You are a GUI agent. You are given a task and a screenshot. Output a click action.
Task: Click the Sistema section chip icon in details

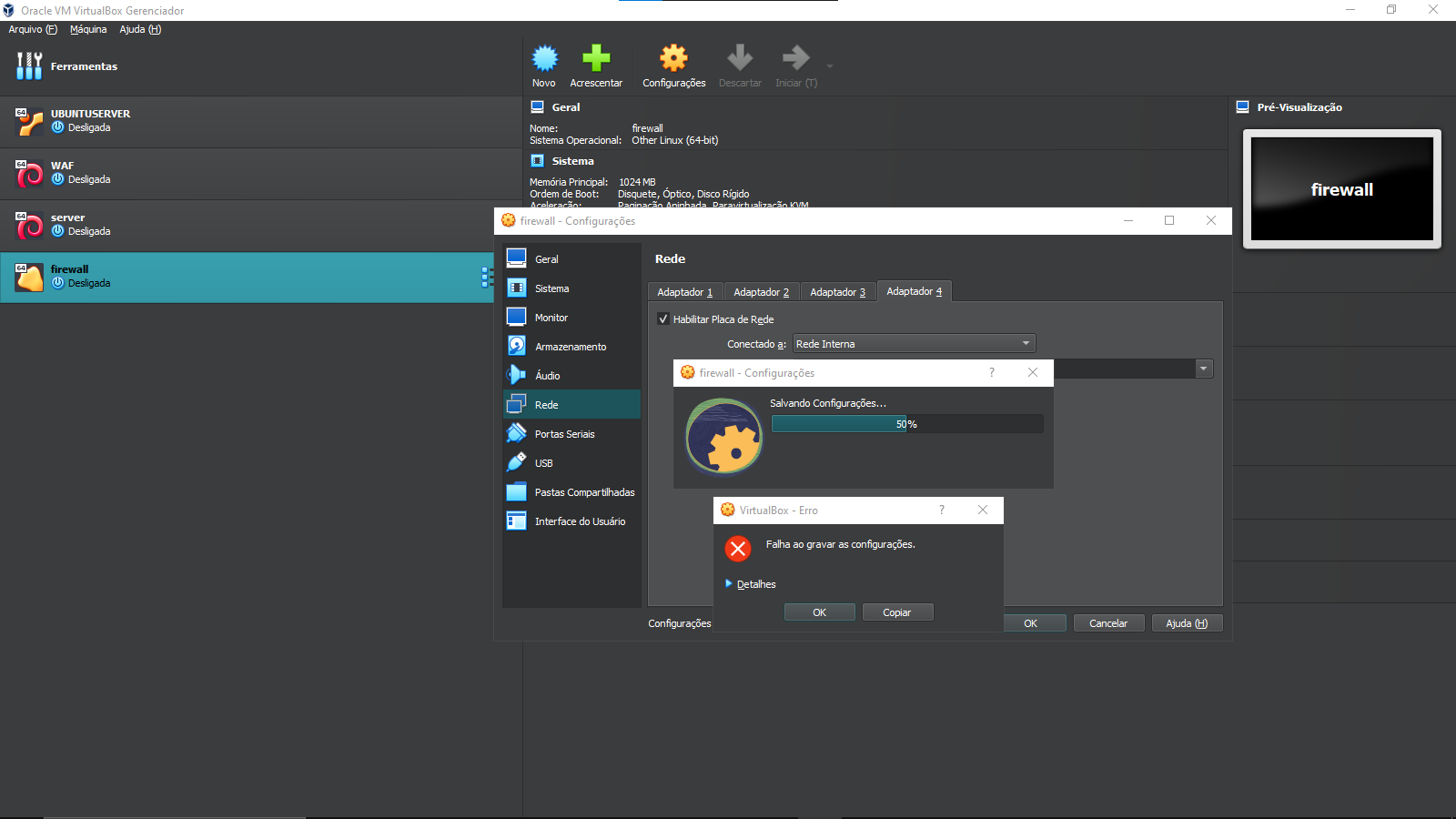pyautogui.click(x=538, y=160)
